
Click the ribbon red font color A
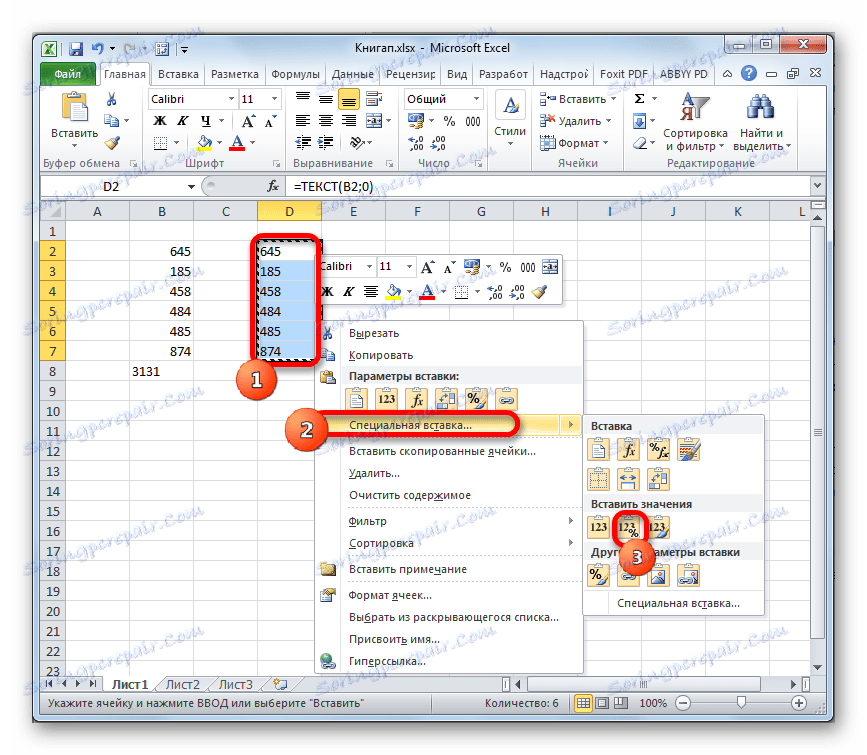click(237, 143)
